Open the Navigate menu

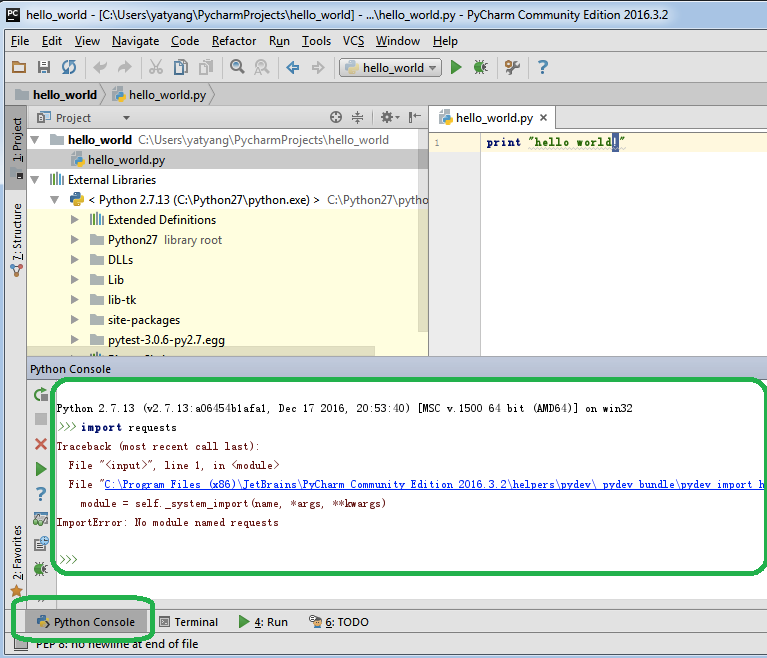tap(135, 41)
